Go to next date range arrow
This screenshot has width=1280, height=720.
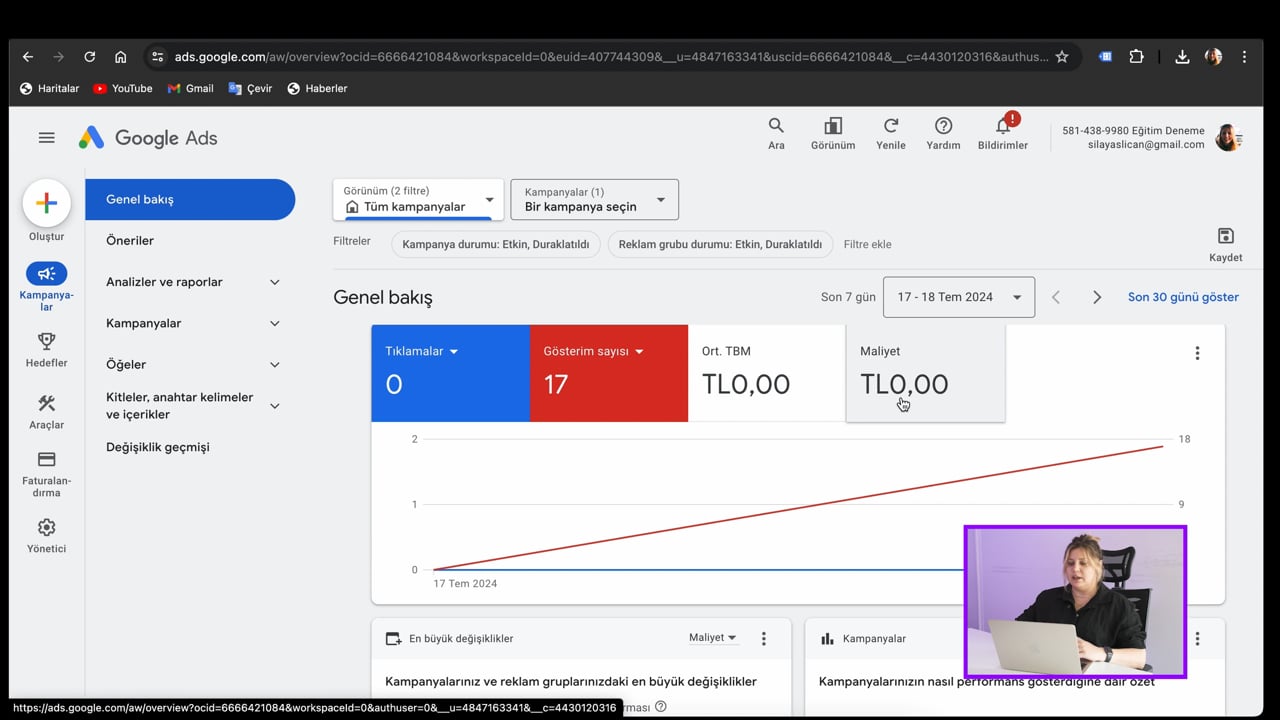point(1097,297)
